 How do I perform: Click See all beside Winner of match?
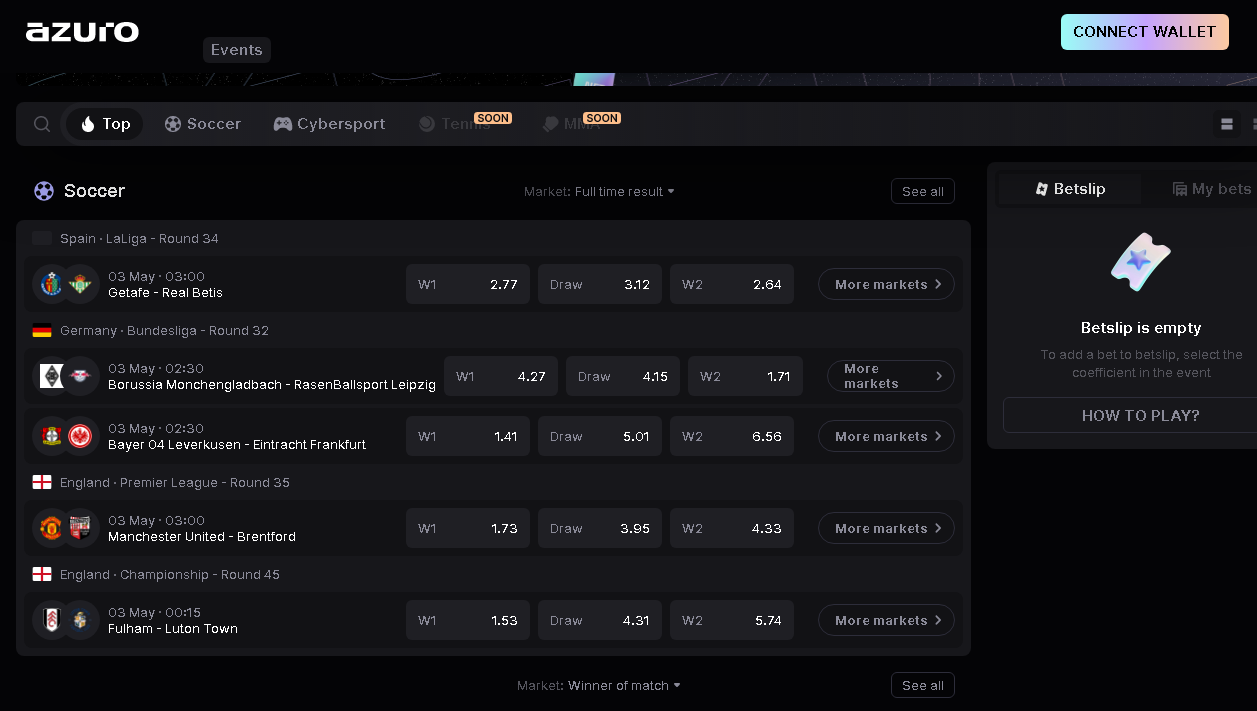coord(922,685)
